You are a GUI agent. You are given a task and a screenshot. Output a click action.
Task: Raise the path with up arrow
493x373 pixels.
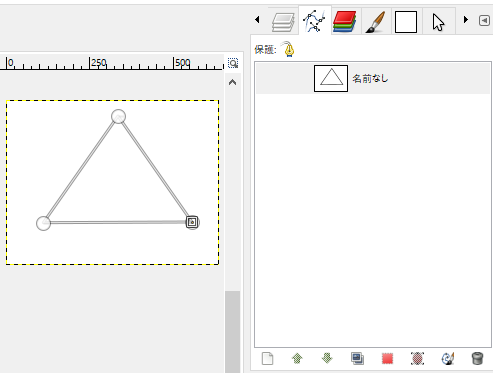pyautogui.click(x=297, y=359)
